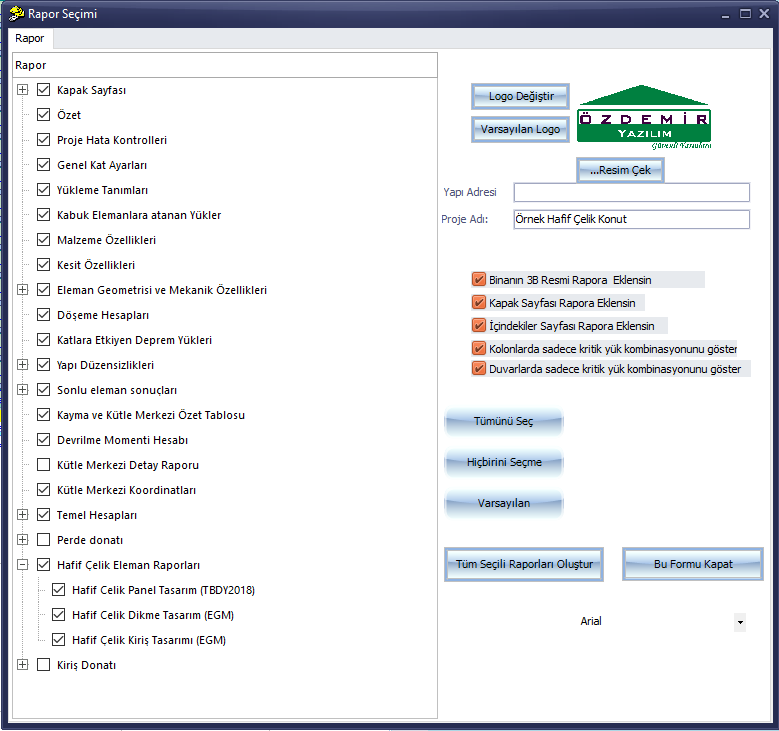Expand the Sonlu eleman sonuçları node
This screenshot has height=731, width=779.
(22, 390)
